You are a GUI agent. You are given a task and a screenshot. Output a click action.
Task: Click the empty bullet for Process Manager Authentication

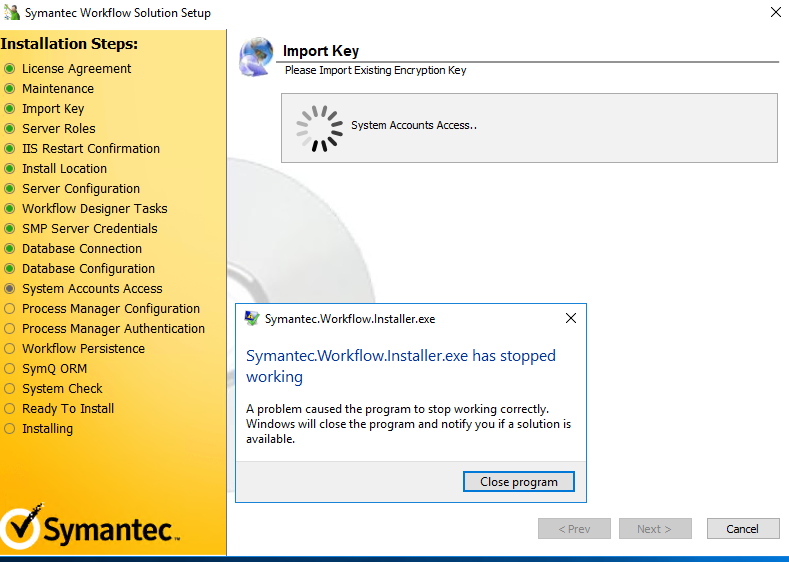coord(10,329)
